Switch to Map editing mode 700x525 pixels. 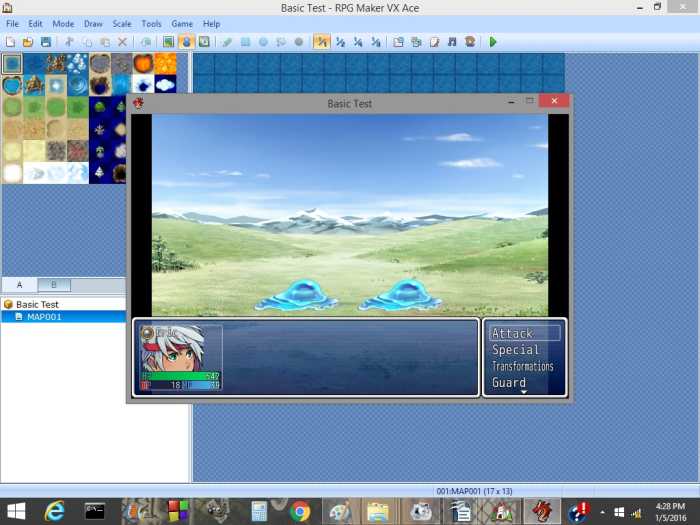[168, 42]
